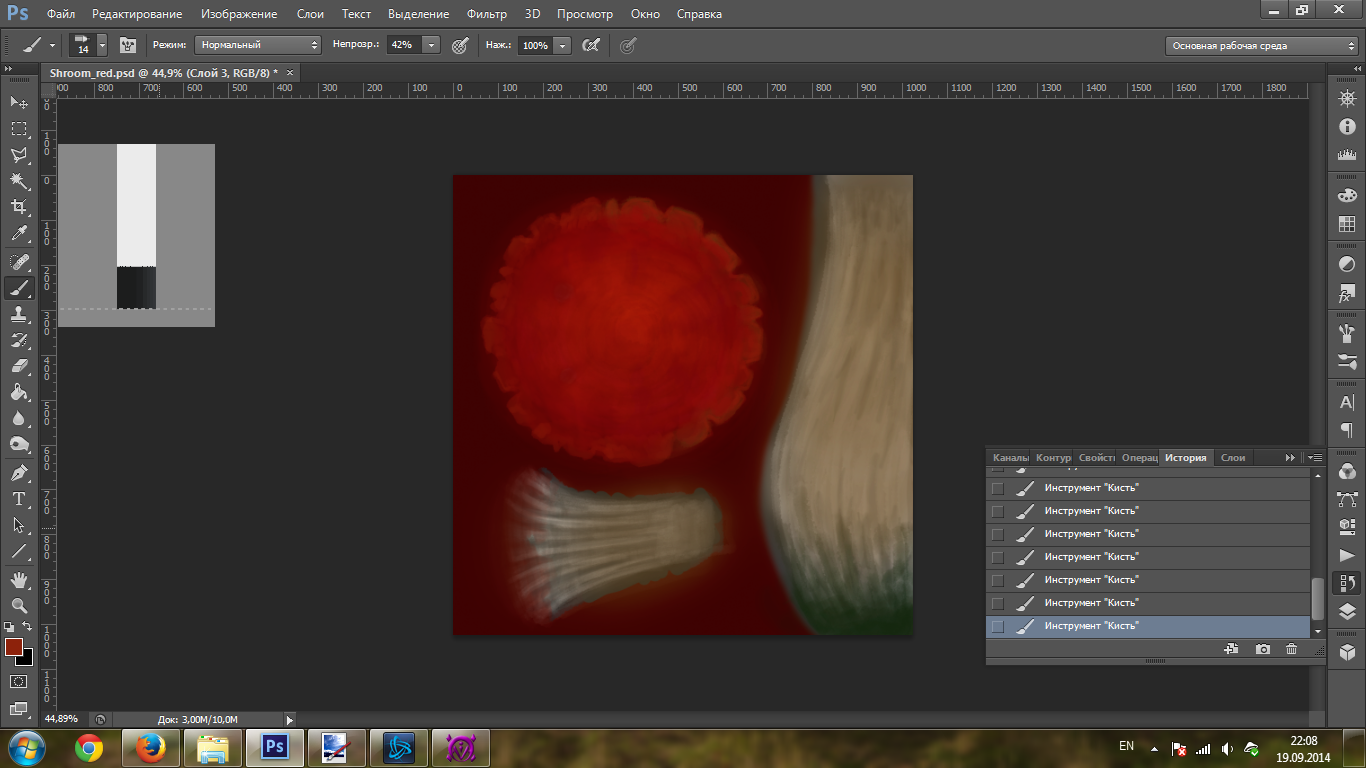1366x768 pixels.
Task: Select the Magic Wand tool
Action: 19,181
